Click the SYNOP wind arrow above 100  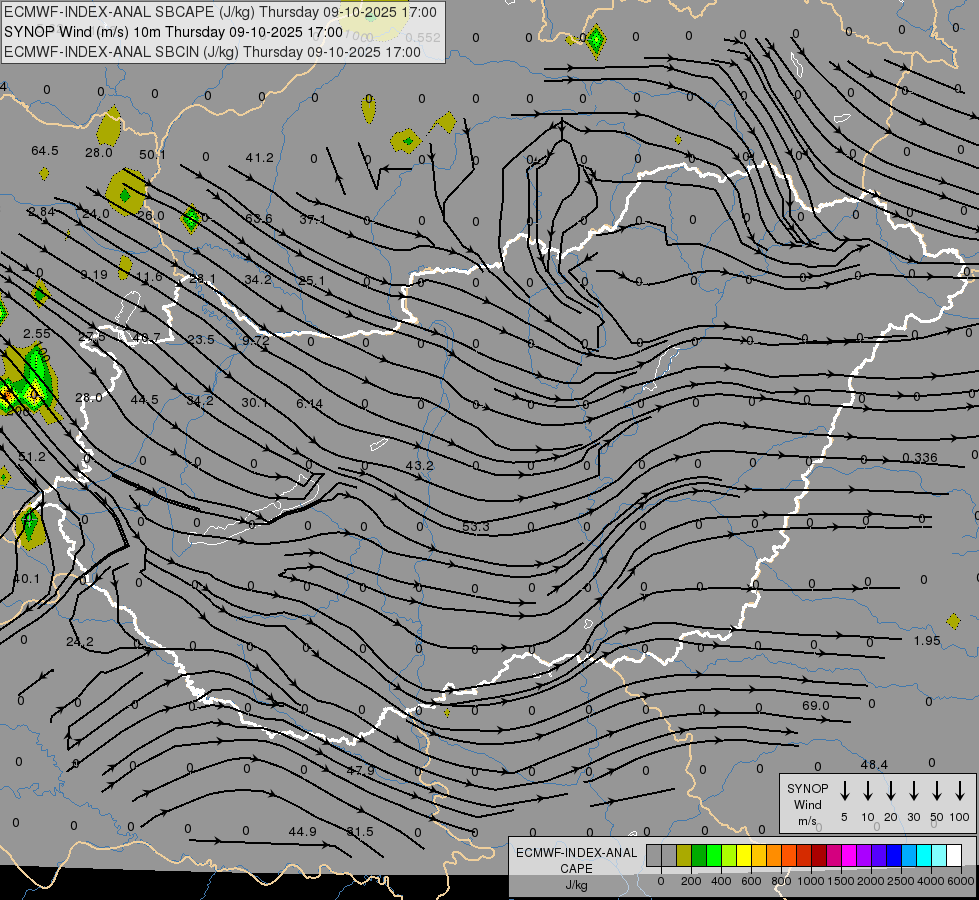click(960, 791)
